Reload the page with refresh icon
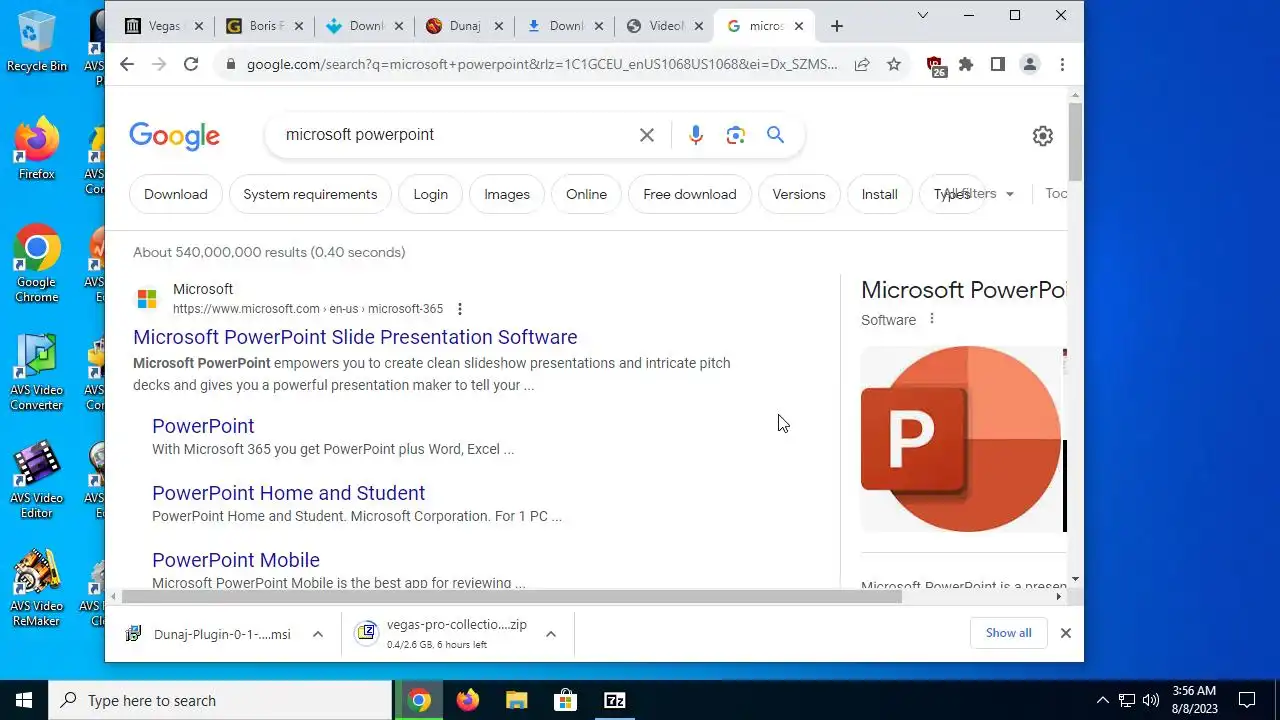The height and width of the screenshot is (720, 1280). [x=191, y=64]
